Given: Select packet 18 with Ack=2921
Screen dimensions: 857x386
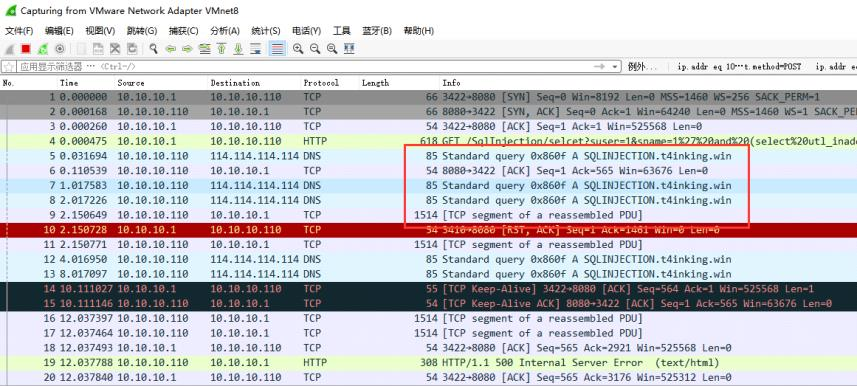Looking at the screenshot, I should click(428, 348).
